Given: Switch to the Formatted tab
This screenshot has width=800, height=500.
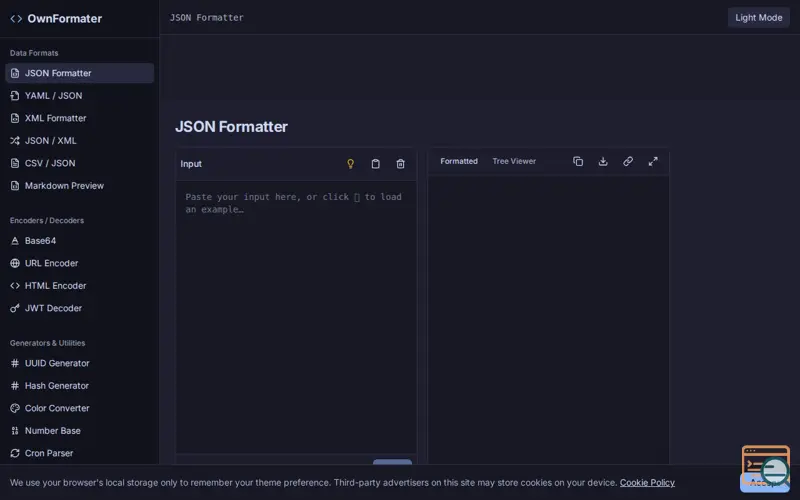Looking at the screenshot, I should pos(459,161).
